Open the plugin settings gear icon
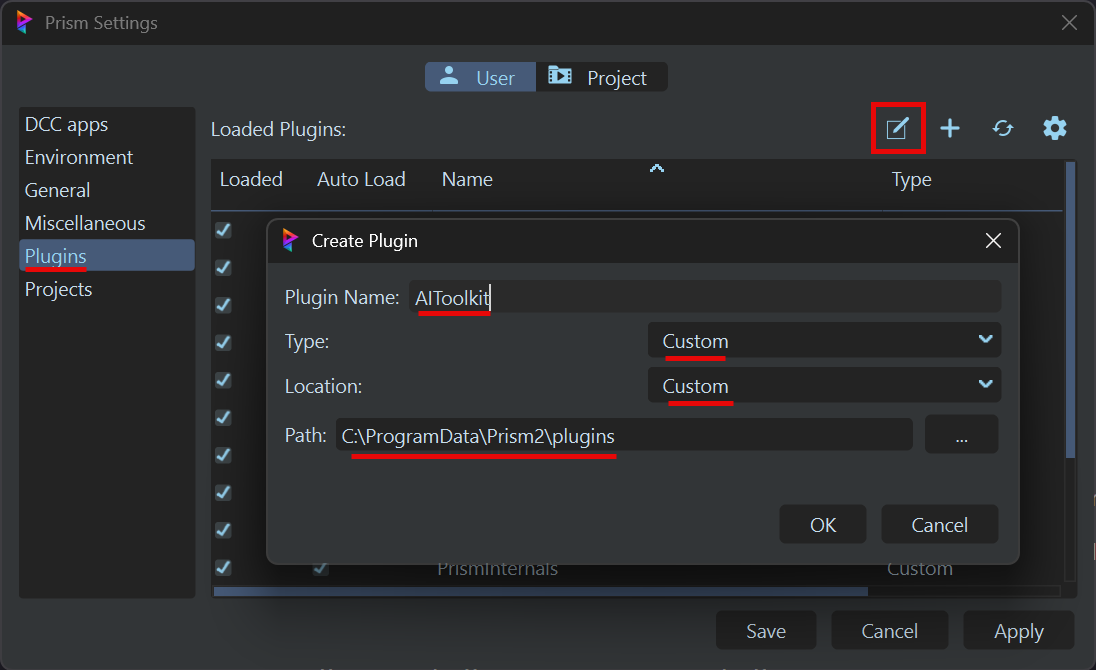The width and height of the screenshot is (1096, 670). [x=1055, y=128]
